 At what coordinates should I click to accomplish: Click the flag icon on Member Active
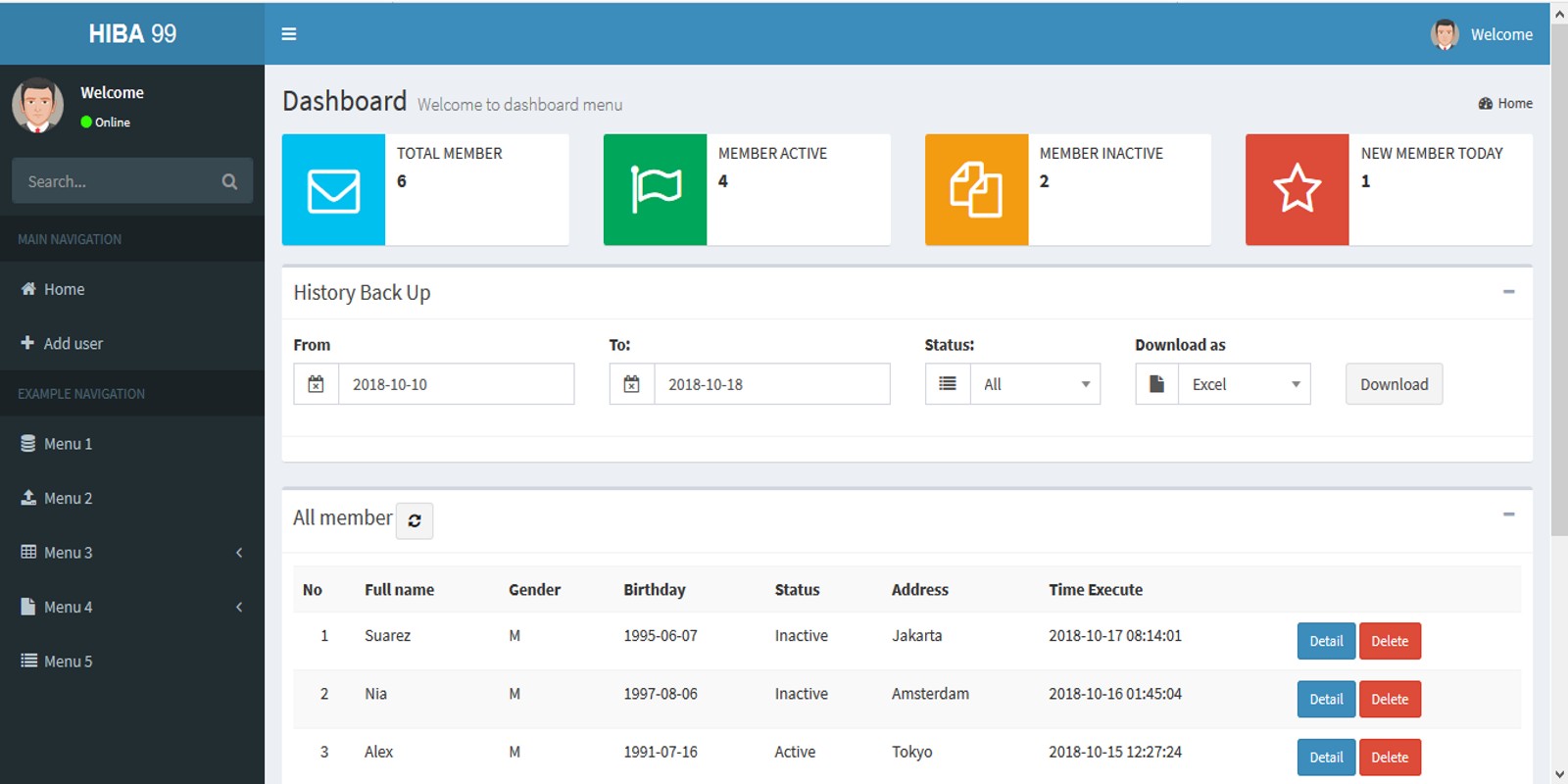click(655, 190)
